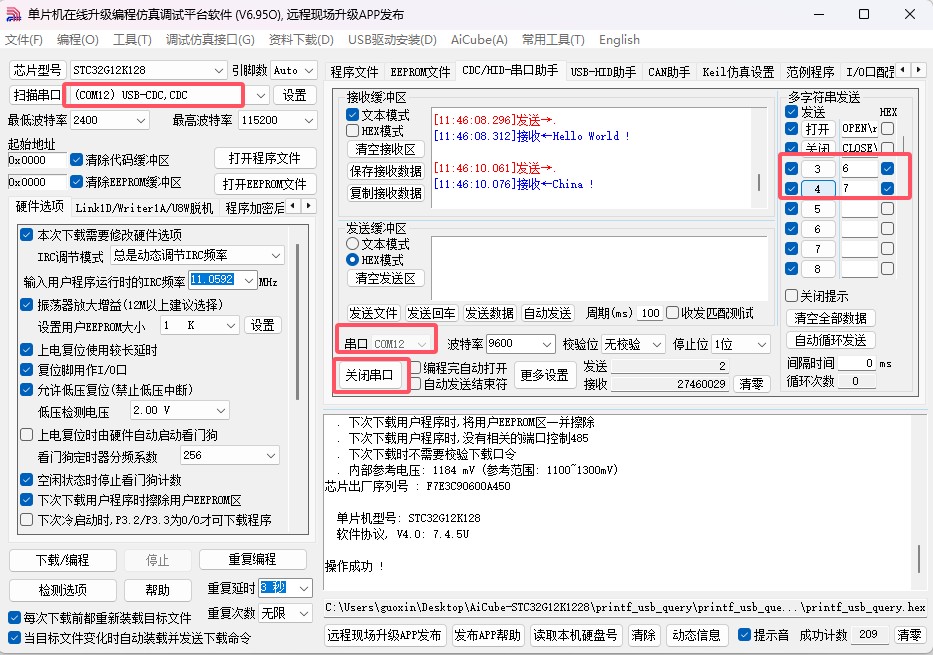The width and height of the screenshot is (933, 655).
Task: Switch to the EEPROM文件 tab
Action: 420,72
